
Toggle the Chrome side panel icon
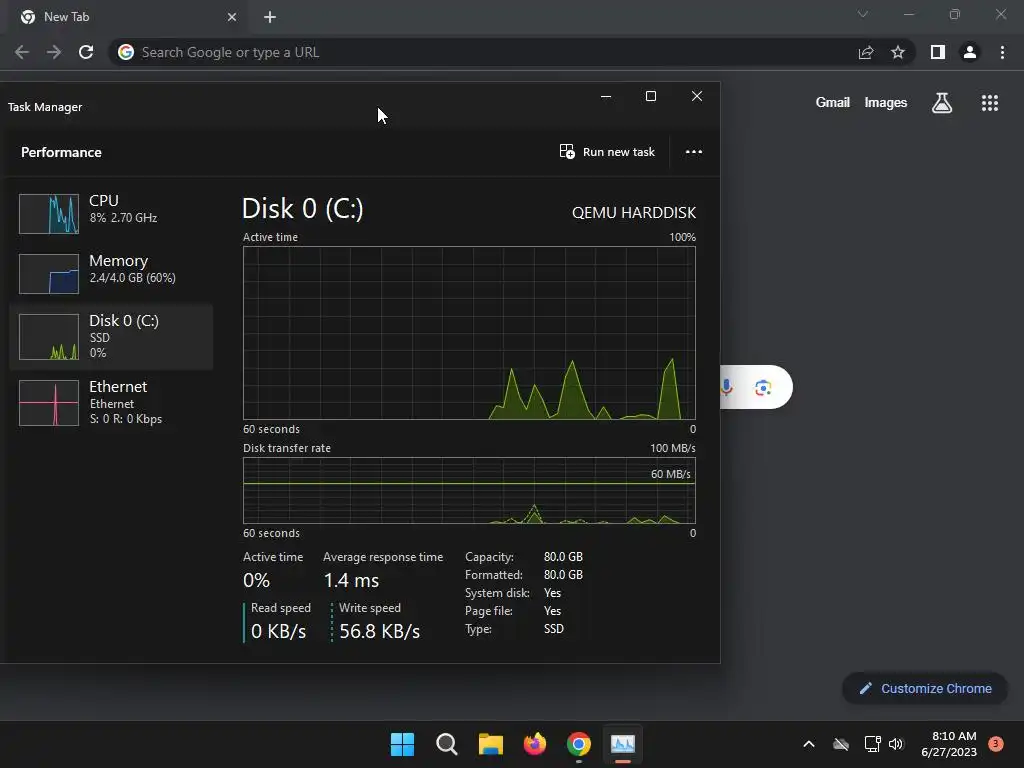tap(938, 52)
